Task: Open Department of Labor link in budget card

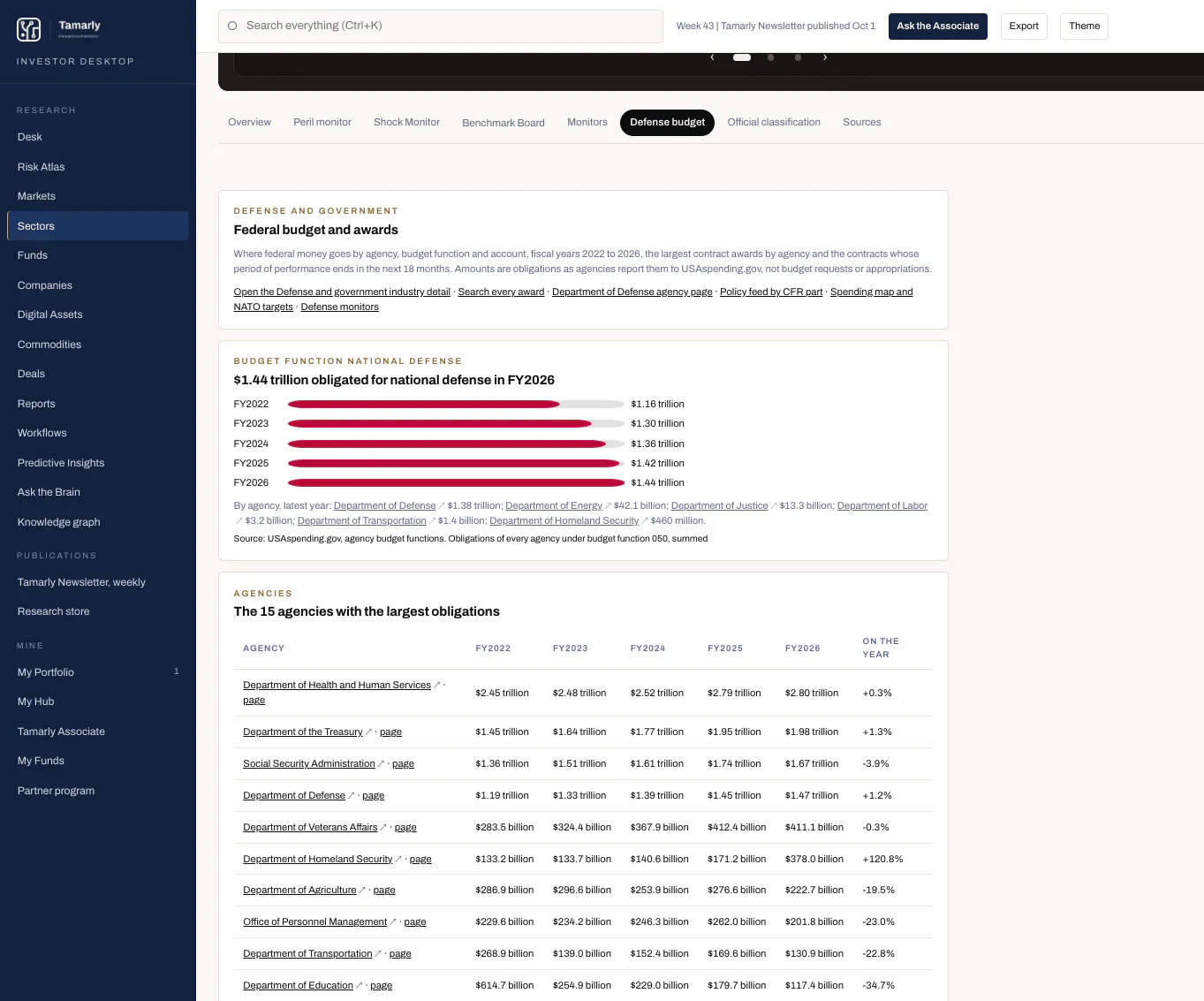Action: click(882, 506)
